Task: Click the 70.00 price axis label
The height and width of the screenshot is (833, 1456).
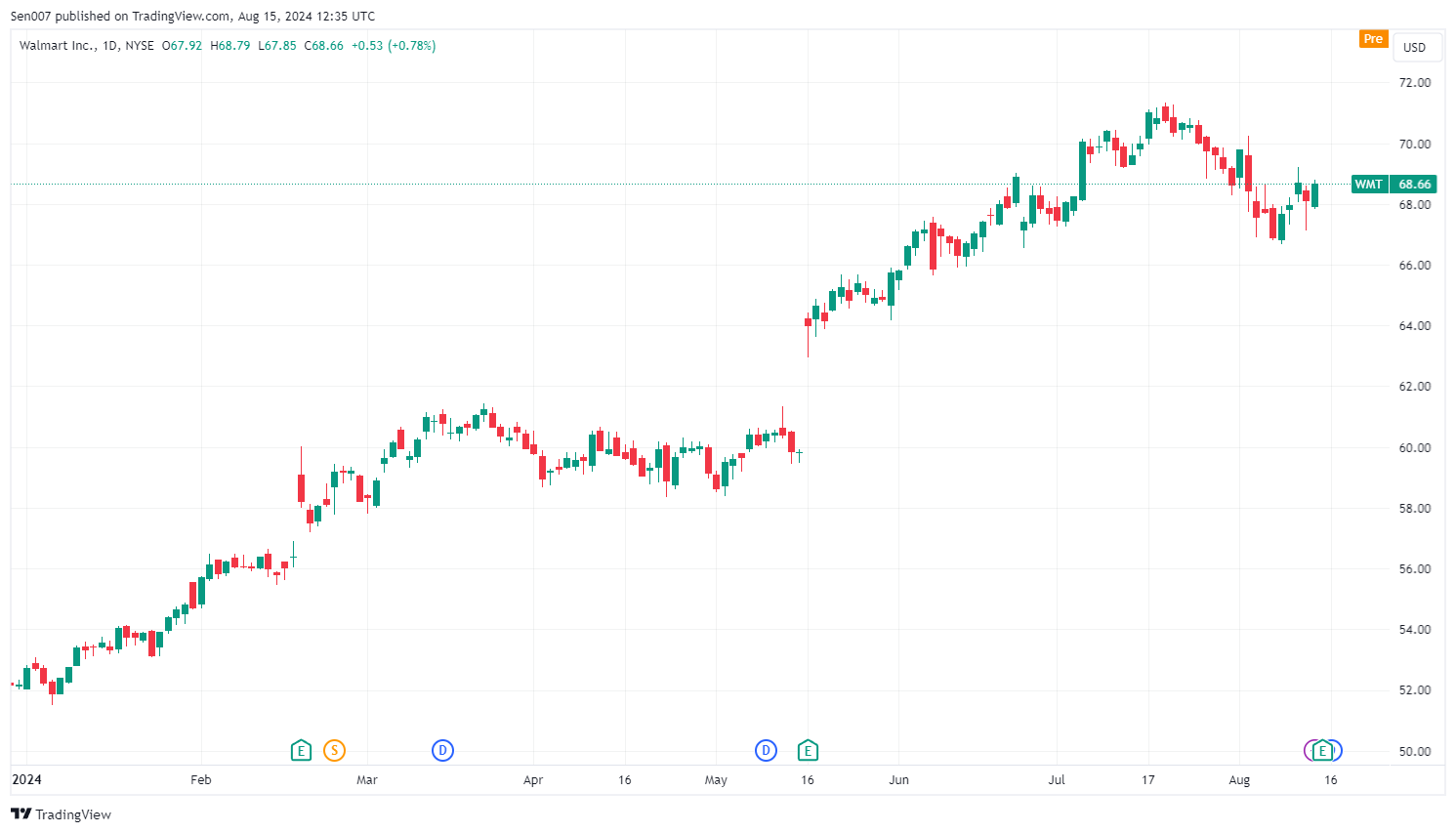Action: pyautogui.click(x=1415, y=144)
